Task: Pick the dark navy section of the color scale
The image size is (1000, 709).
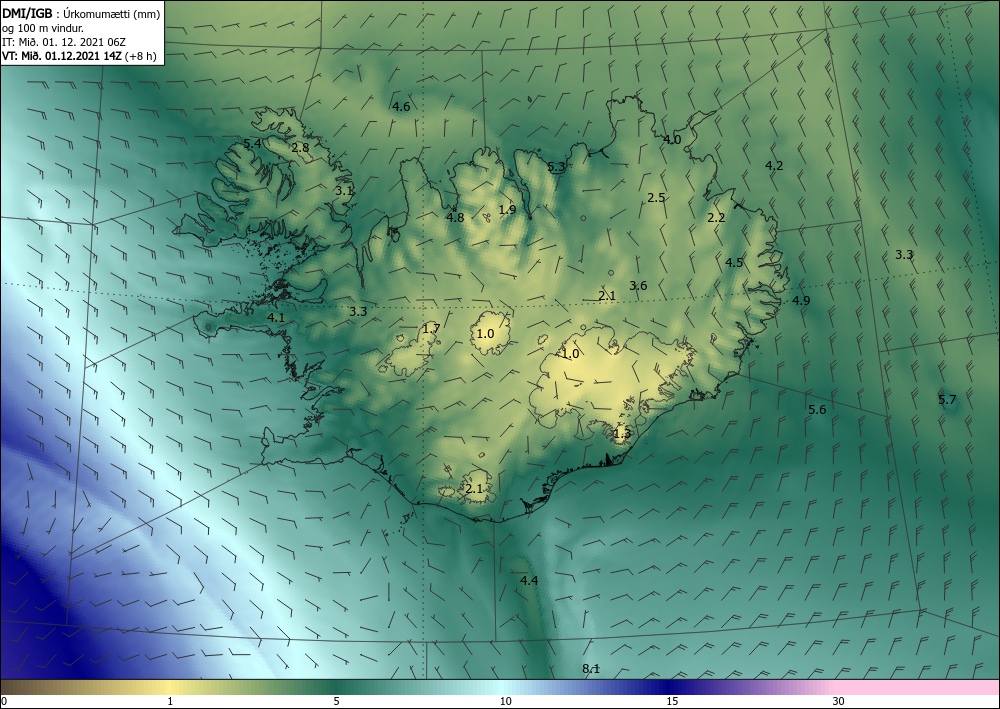Action: [666, 687]
